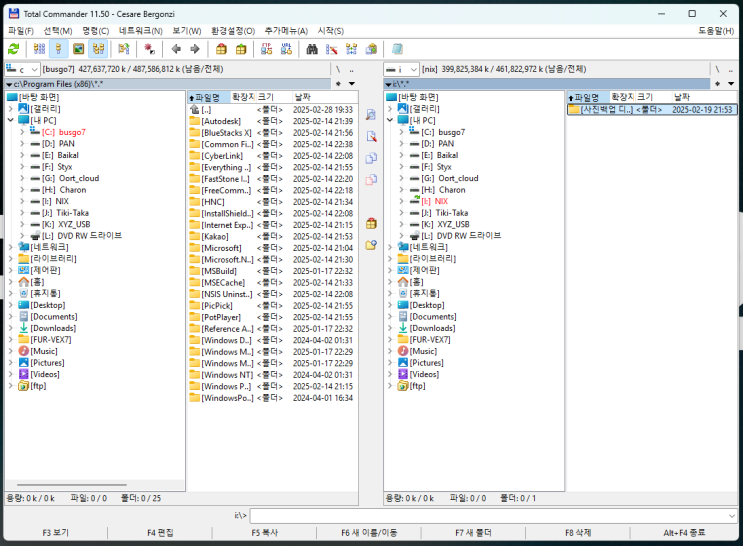The image size is (743, 546).
Task: Open the 선택(M) menu
Action: point(58,31)
